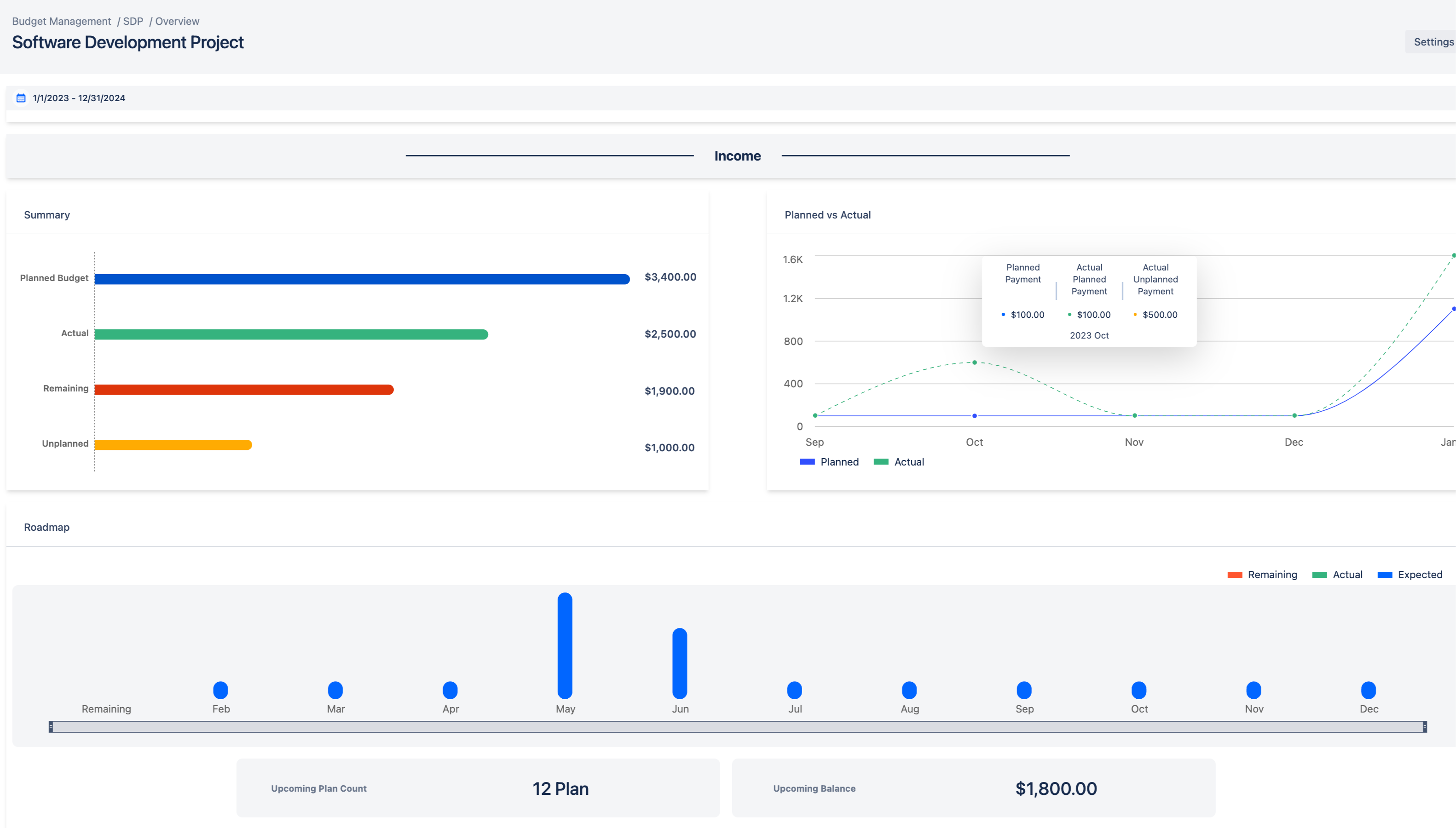The width and height of the screenshot is (1456, 828).
Task: Toggle the Actual legend in Planned vs Actual
Action: [x=899, y=462]
